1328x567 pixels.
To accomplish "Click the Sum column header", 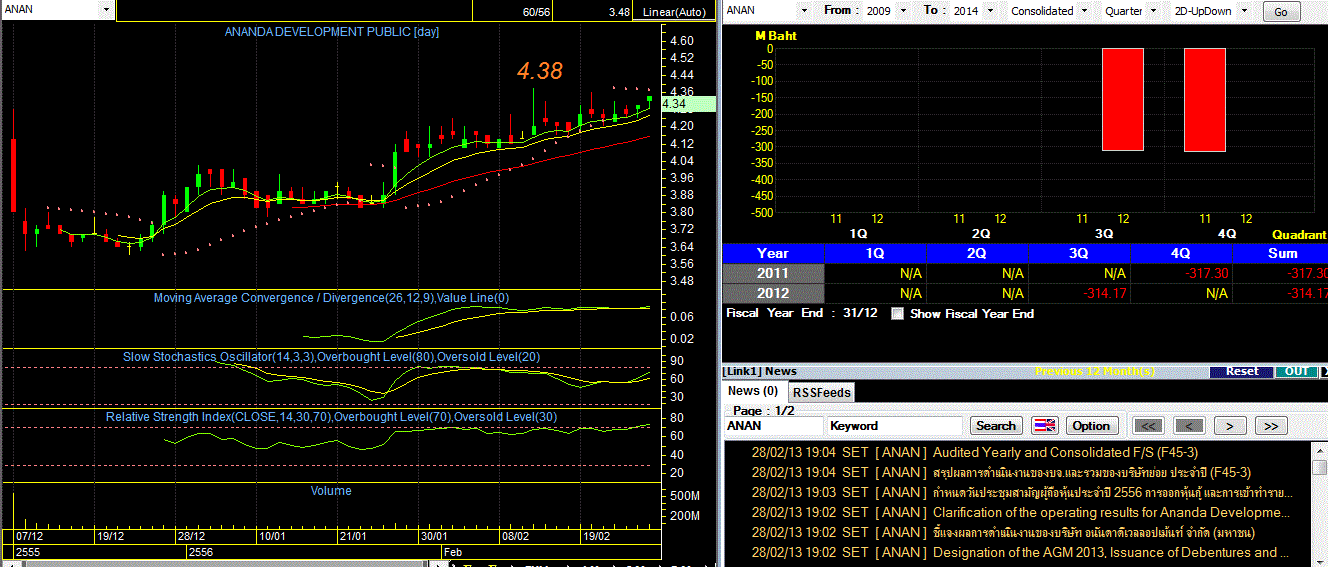I will click(x=1282, y=253).
